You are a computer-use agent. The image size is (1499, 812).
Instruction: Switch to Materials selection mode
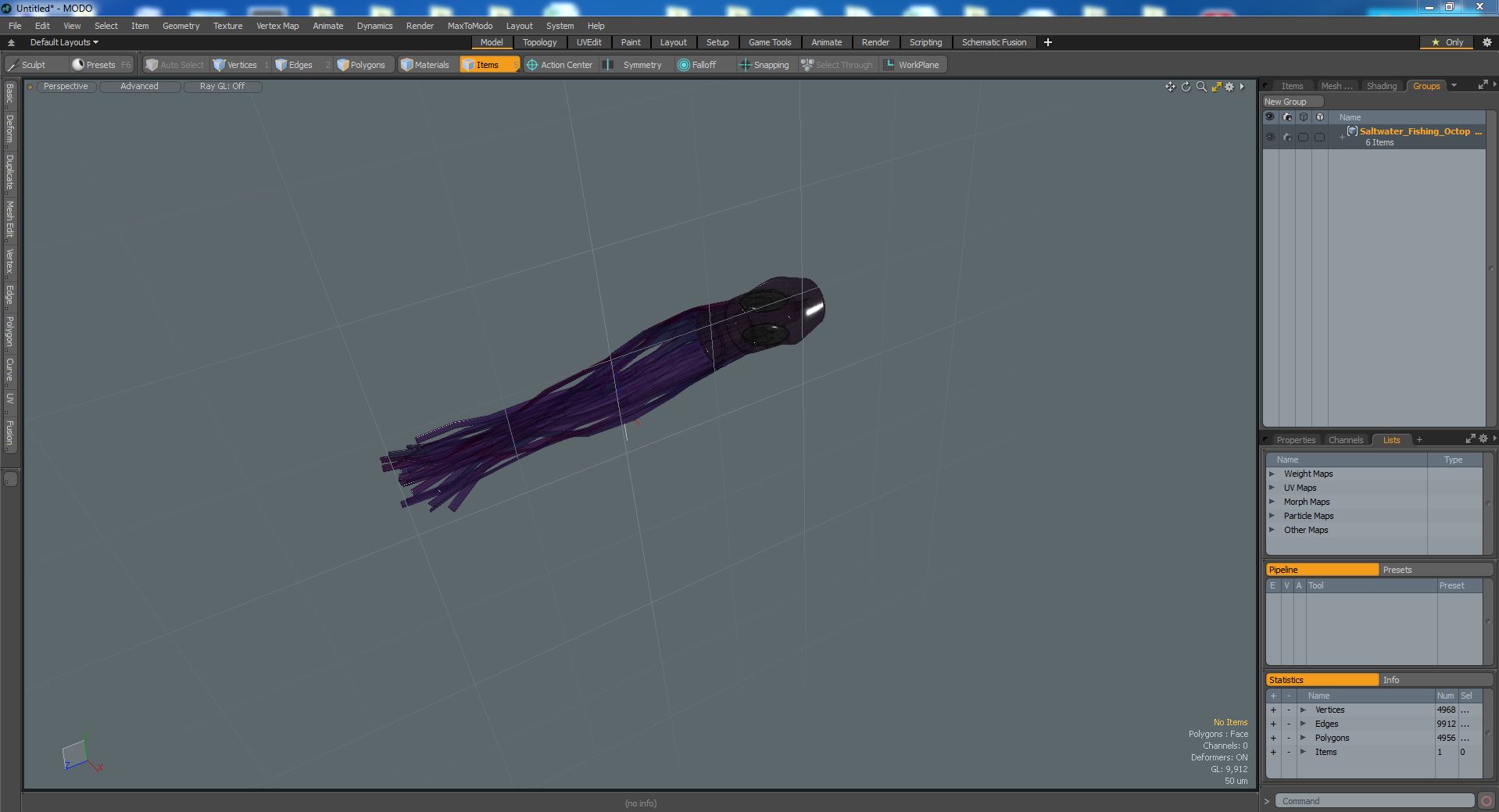[425, 65]
